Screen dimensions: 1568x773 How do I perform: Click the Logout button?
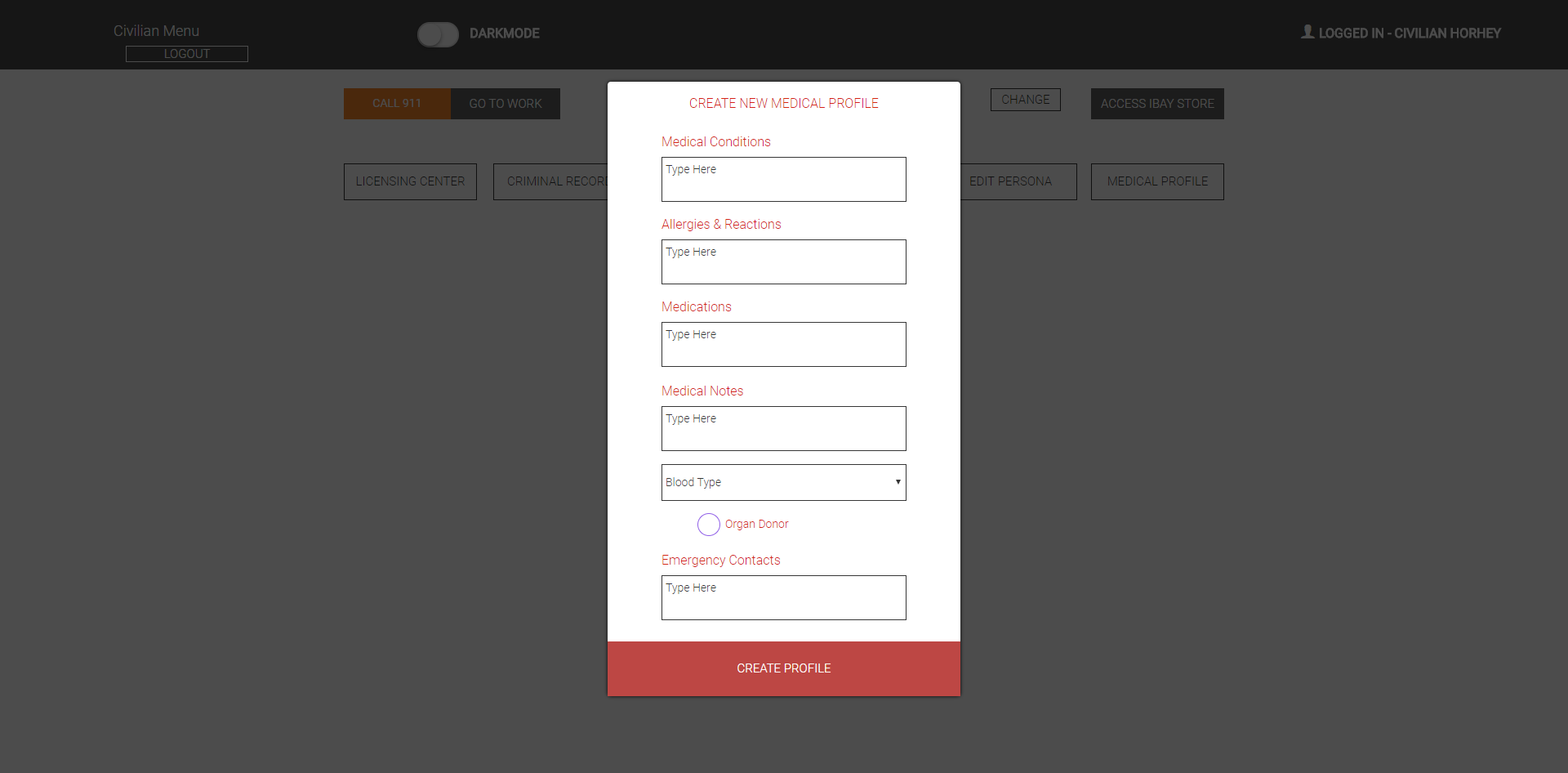(187, 54)
